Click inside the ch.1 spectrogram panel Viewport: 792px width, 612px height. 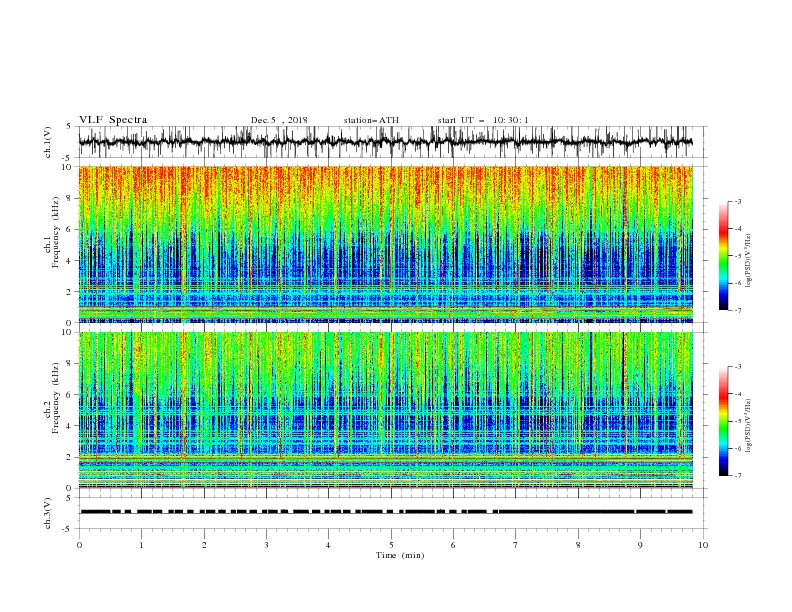pos(386,244)
